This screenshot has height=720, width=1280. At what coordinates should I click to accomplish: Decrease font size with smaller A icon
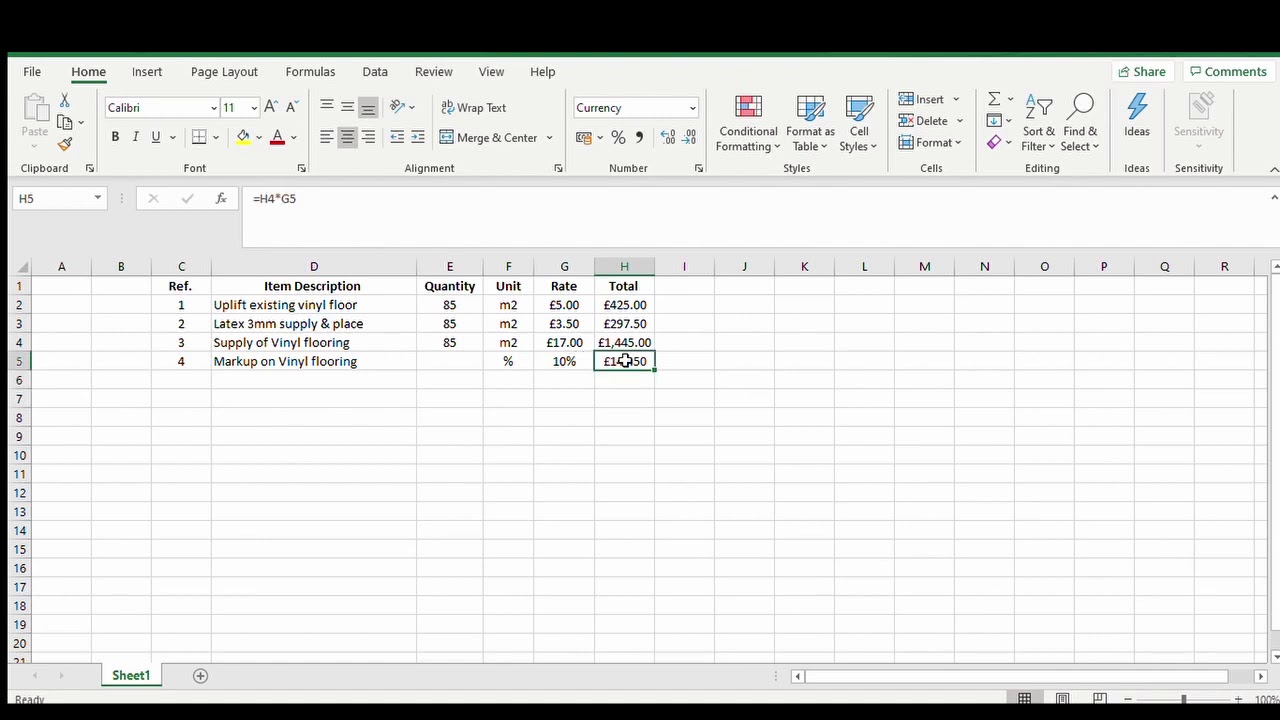click(x=292, y=107)
